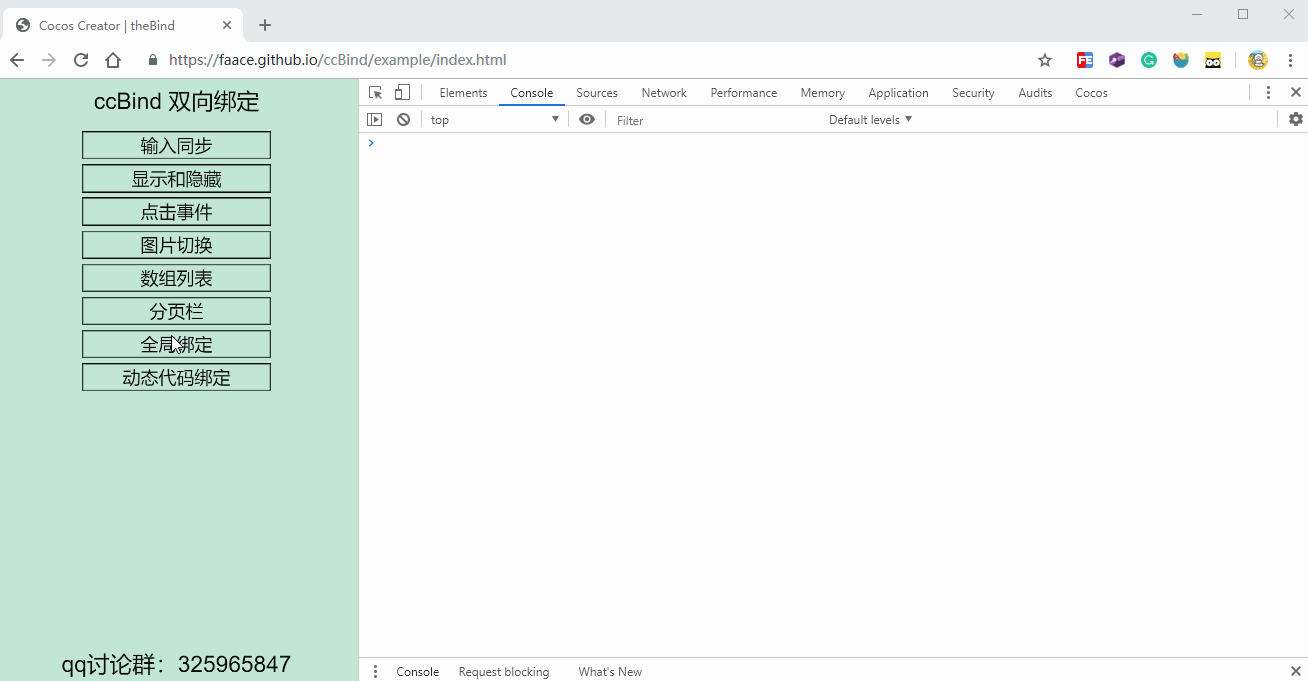Open the Application tab

pyautogui.click(x=898, y=92)
